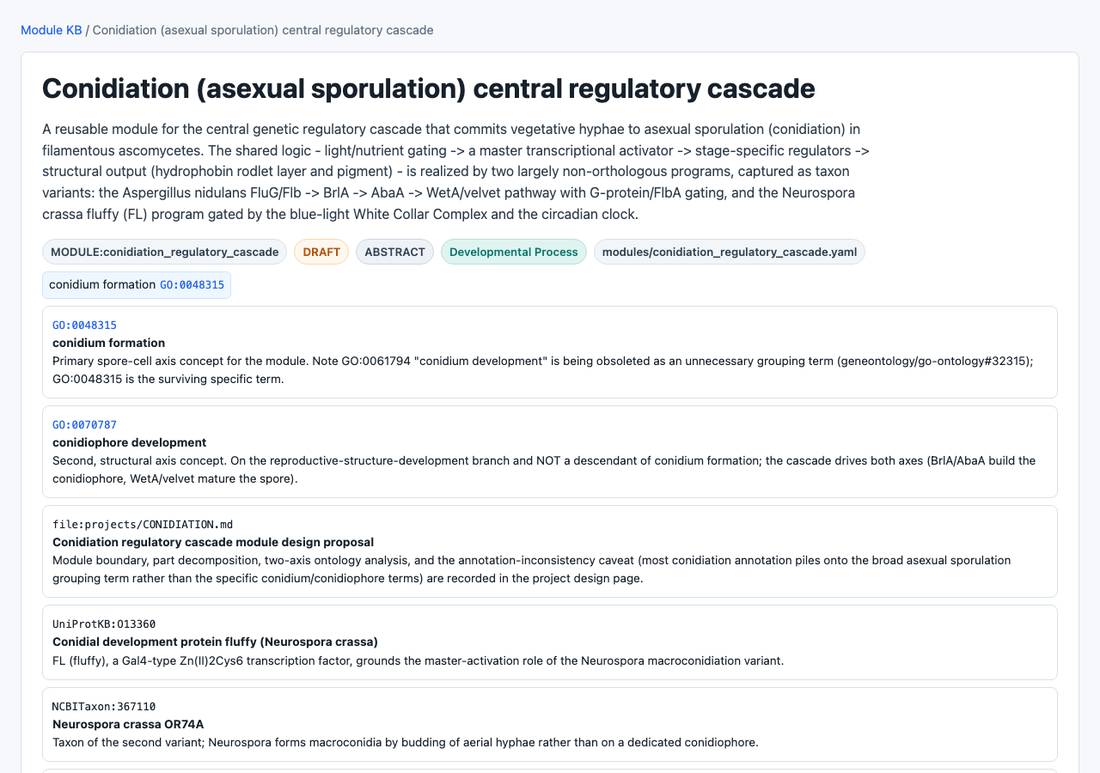Click the page title heading
Screen dimensions: 1100x773
(429, 89)
